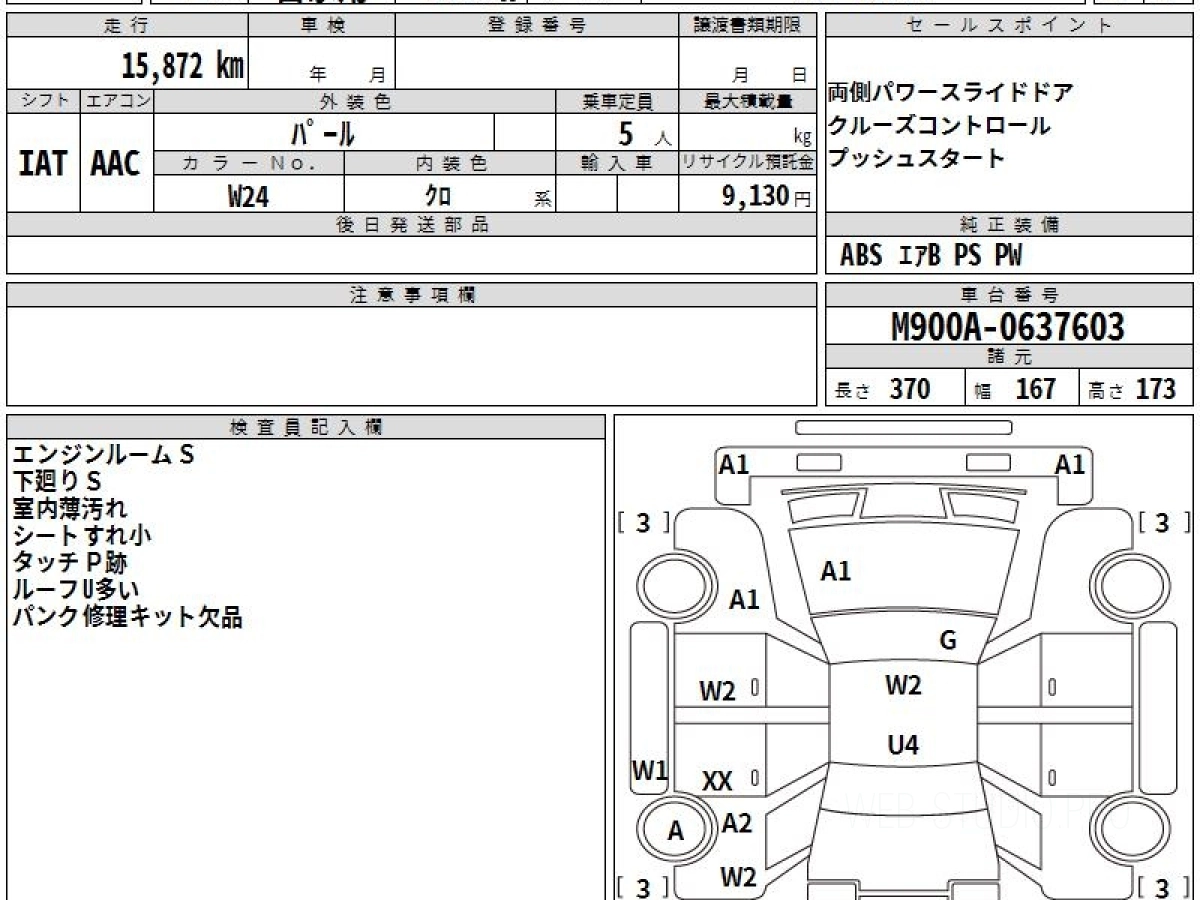Select inspector note ルーフU多い
This screenshot has width=1200, height=900.
tap(76, 590)
